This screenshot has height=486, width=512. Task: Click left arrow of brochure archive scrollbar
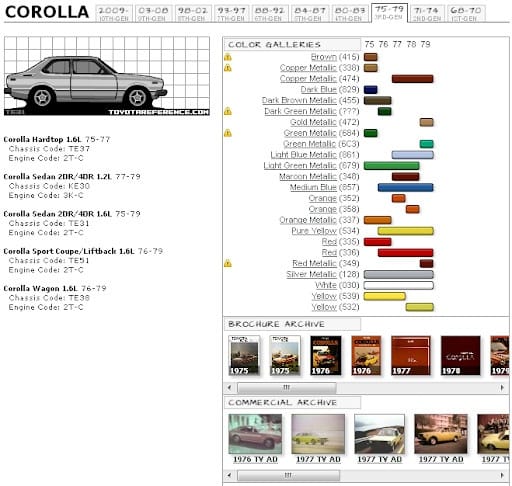229,388
